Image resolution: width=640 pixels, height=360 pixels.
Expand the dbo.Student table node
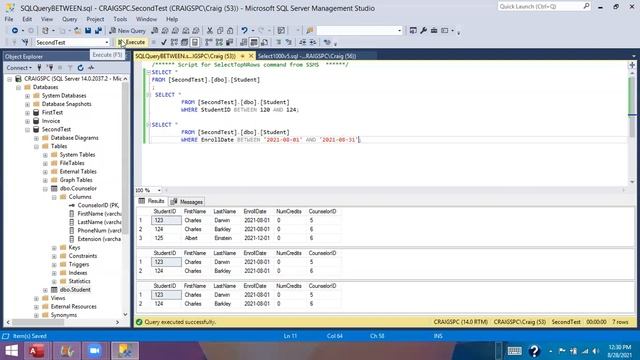45,290
